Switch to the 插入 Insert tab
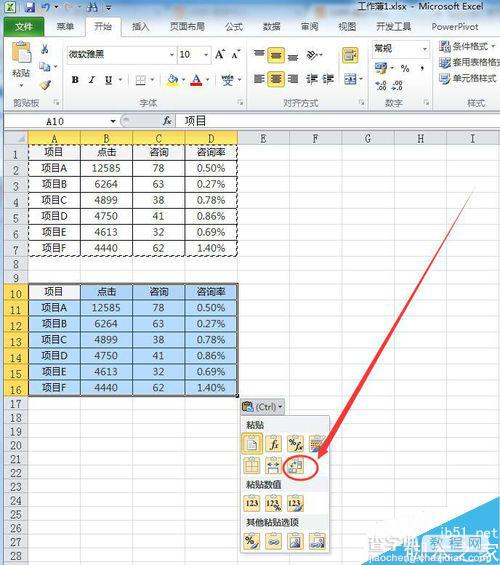Image resolution: width=500 pixels, height=565 pixels. (140, 26)
